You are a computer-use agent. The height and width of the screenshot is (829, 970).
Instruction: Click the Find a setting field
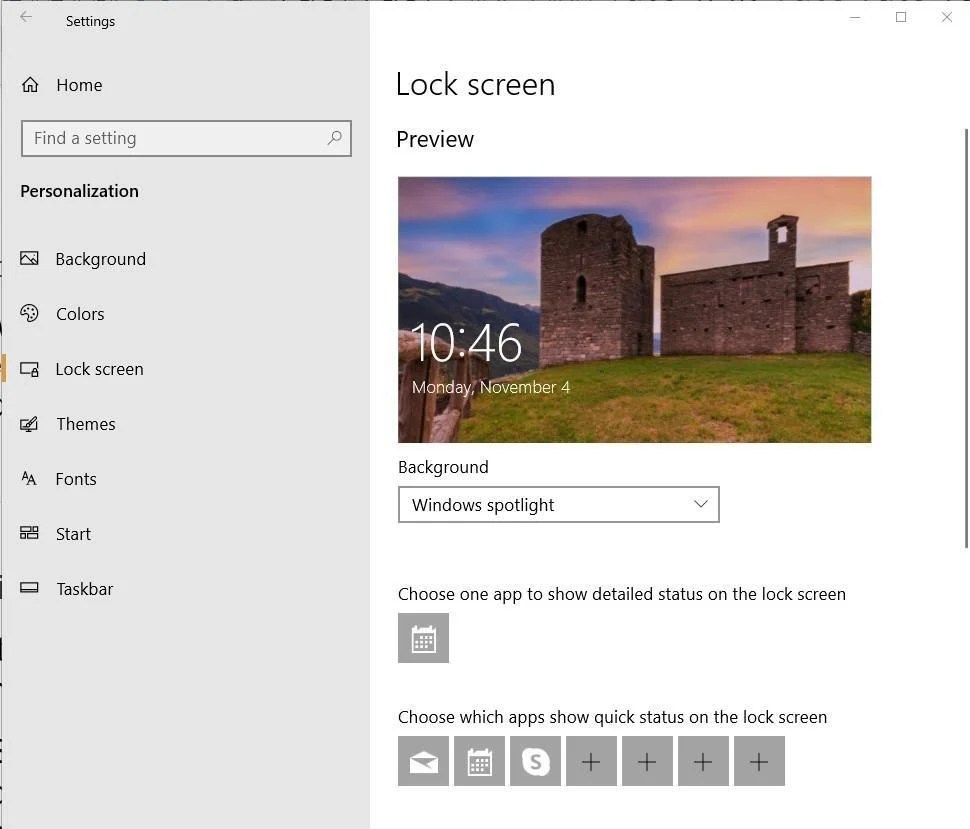tap(186, 138)
